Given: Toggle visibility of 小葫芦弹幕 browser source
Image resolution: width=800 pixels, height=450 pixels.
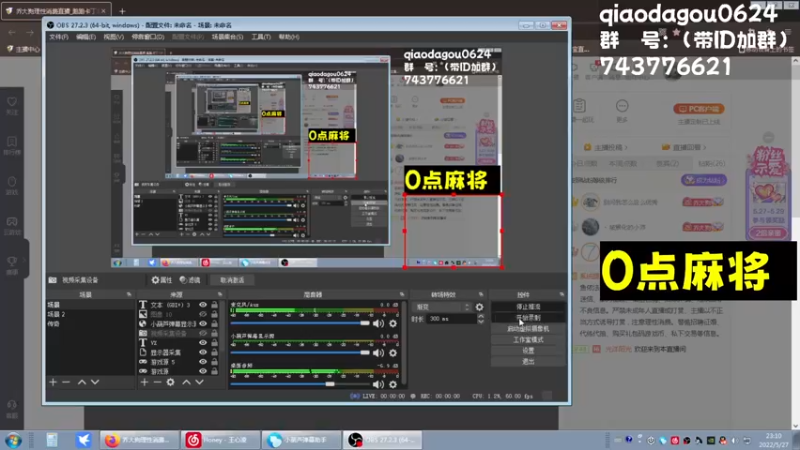Looking at the screenshot, I should 203,323.
